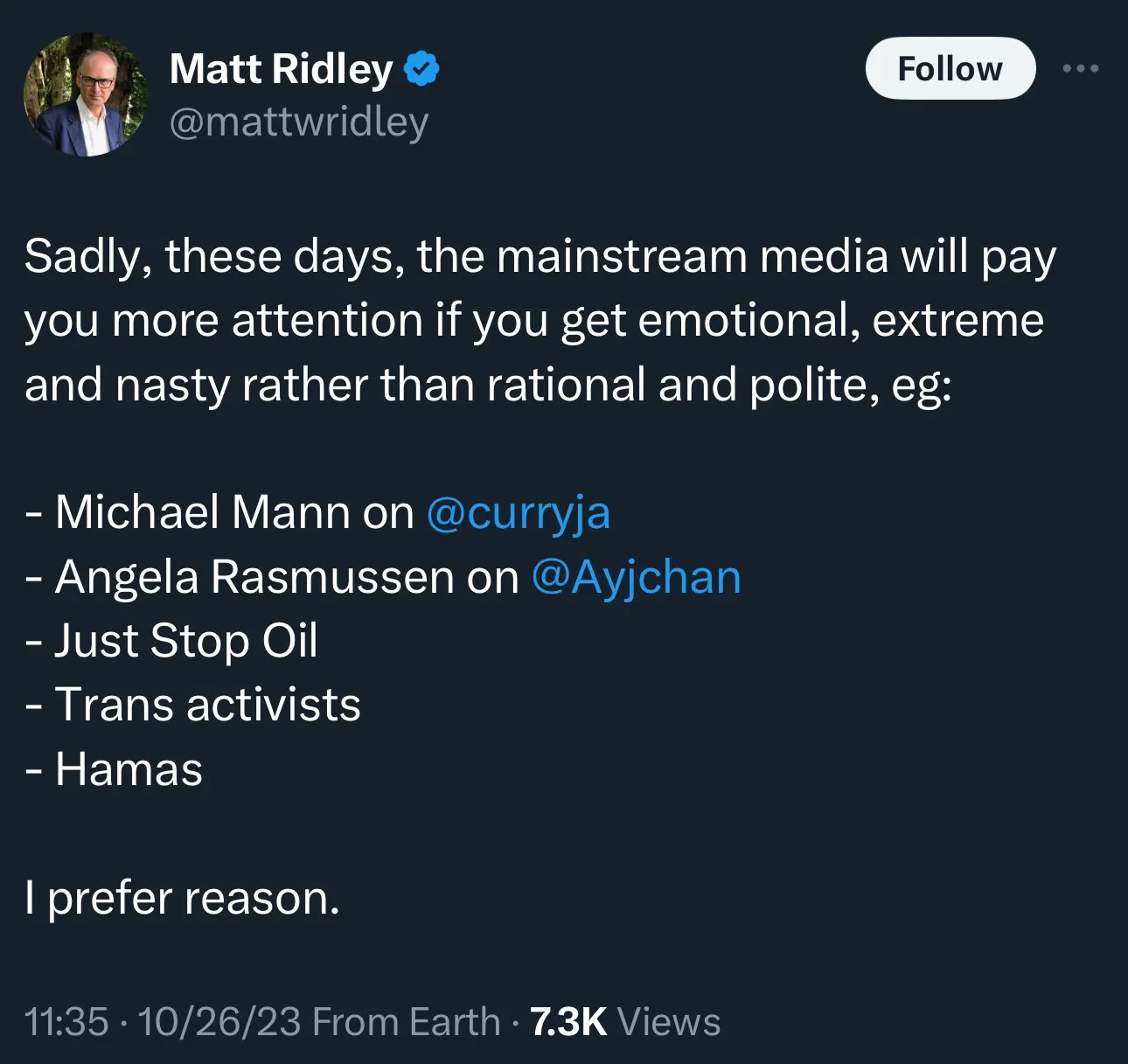Viewport: 1128px width, 1064px height.
Task: Click the display name Matt Ridley
Action: pyautogui.click(x=281, y=69)
